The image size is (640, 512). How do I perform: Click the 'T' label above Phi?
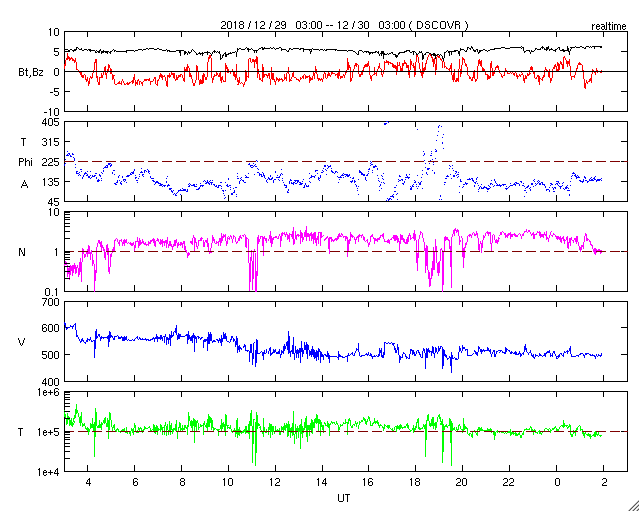pyautogui.click(x=23, y=142)
